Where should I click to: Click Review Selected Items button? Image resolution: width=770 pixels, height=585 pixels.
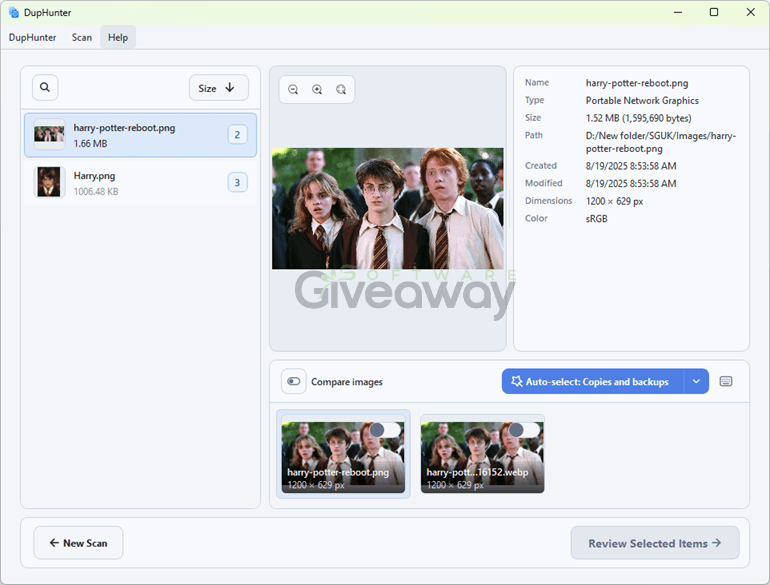click(x=655, y=543)
